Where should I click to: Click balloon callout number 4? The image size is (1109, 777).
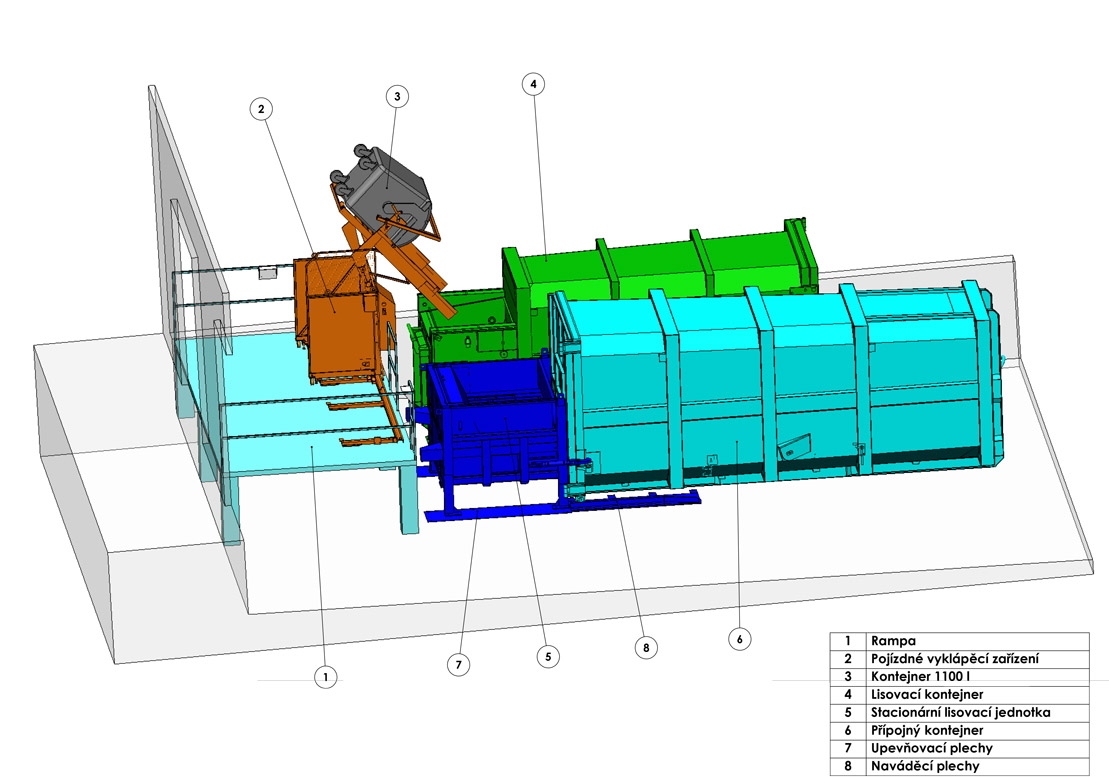pyautogui.click(x=533, y=84)
